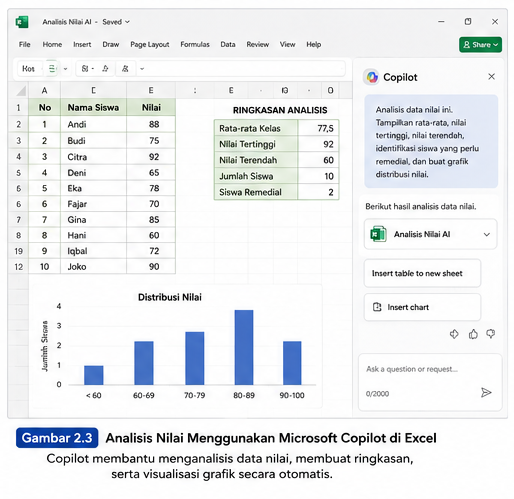Viewport: 514px width, 499px height.
Task: Select the cell containing Fajar
Action: (x=93, y=204)
